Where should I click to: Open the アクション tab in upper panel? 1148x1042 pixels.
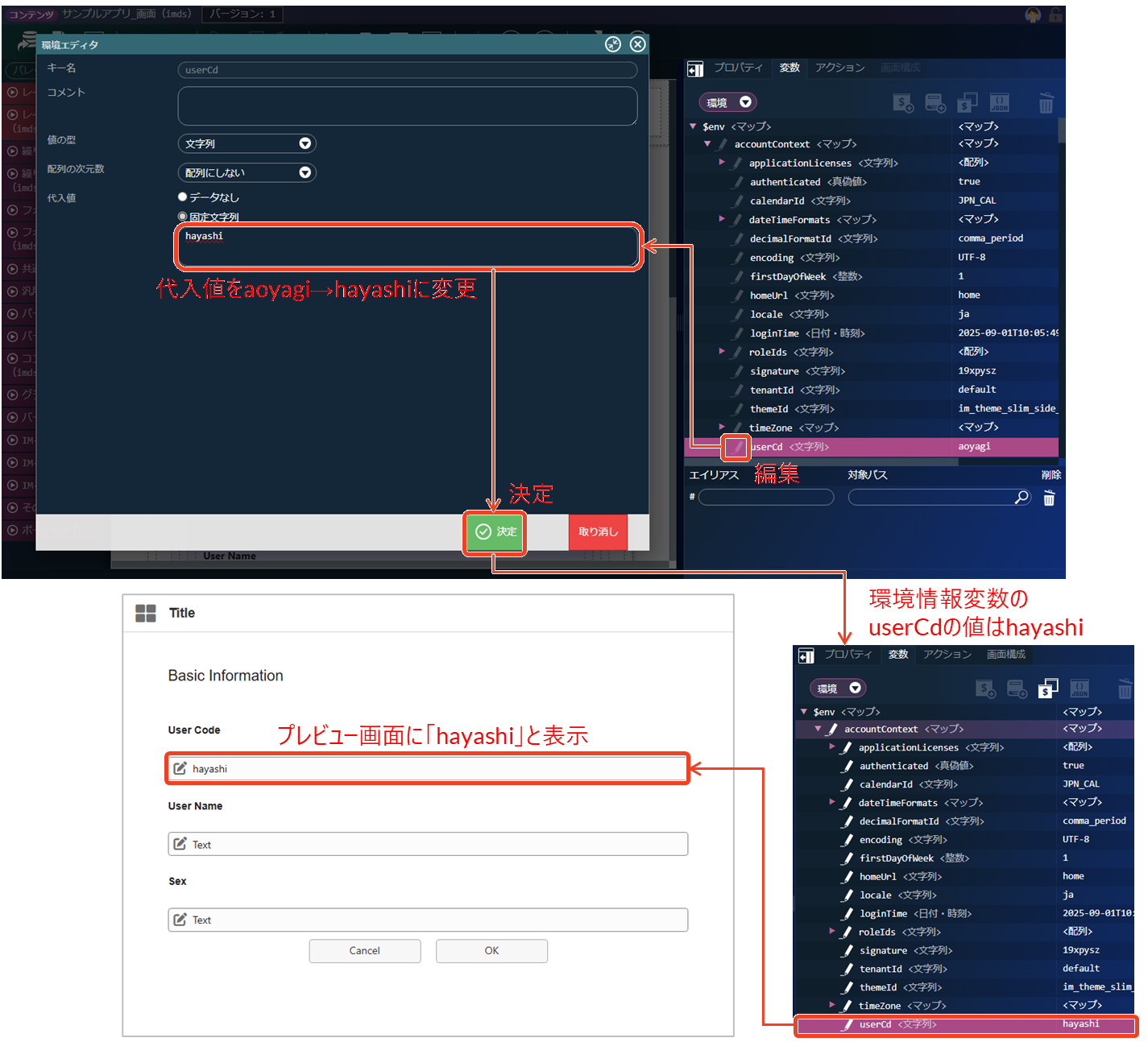click(x=839, y=68)
